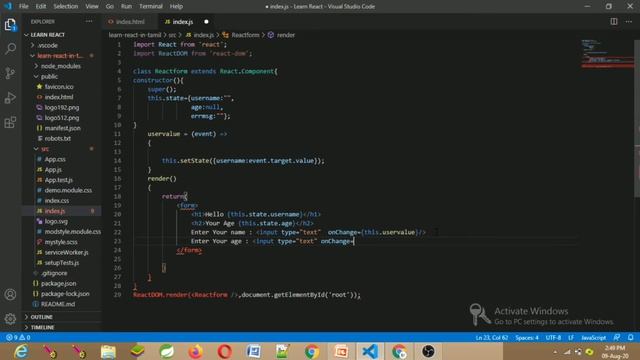Viewport: 640px width, 360px height.
Task: Open the Extensions view icon
Action: [x=10, y=122]
